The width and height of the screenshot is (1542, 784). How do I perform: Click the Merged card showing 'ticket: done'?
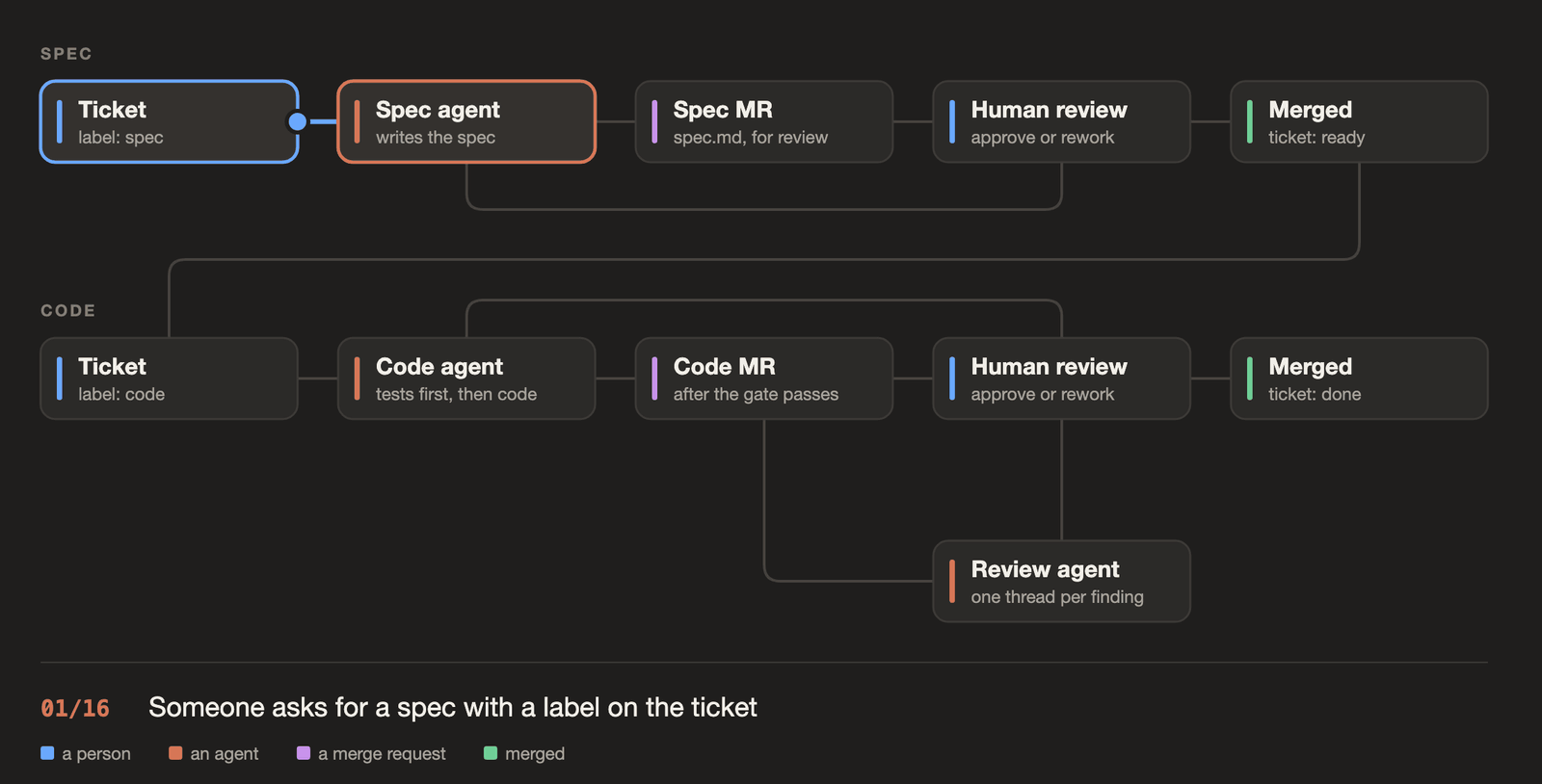tap(1360, 379)
